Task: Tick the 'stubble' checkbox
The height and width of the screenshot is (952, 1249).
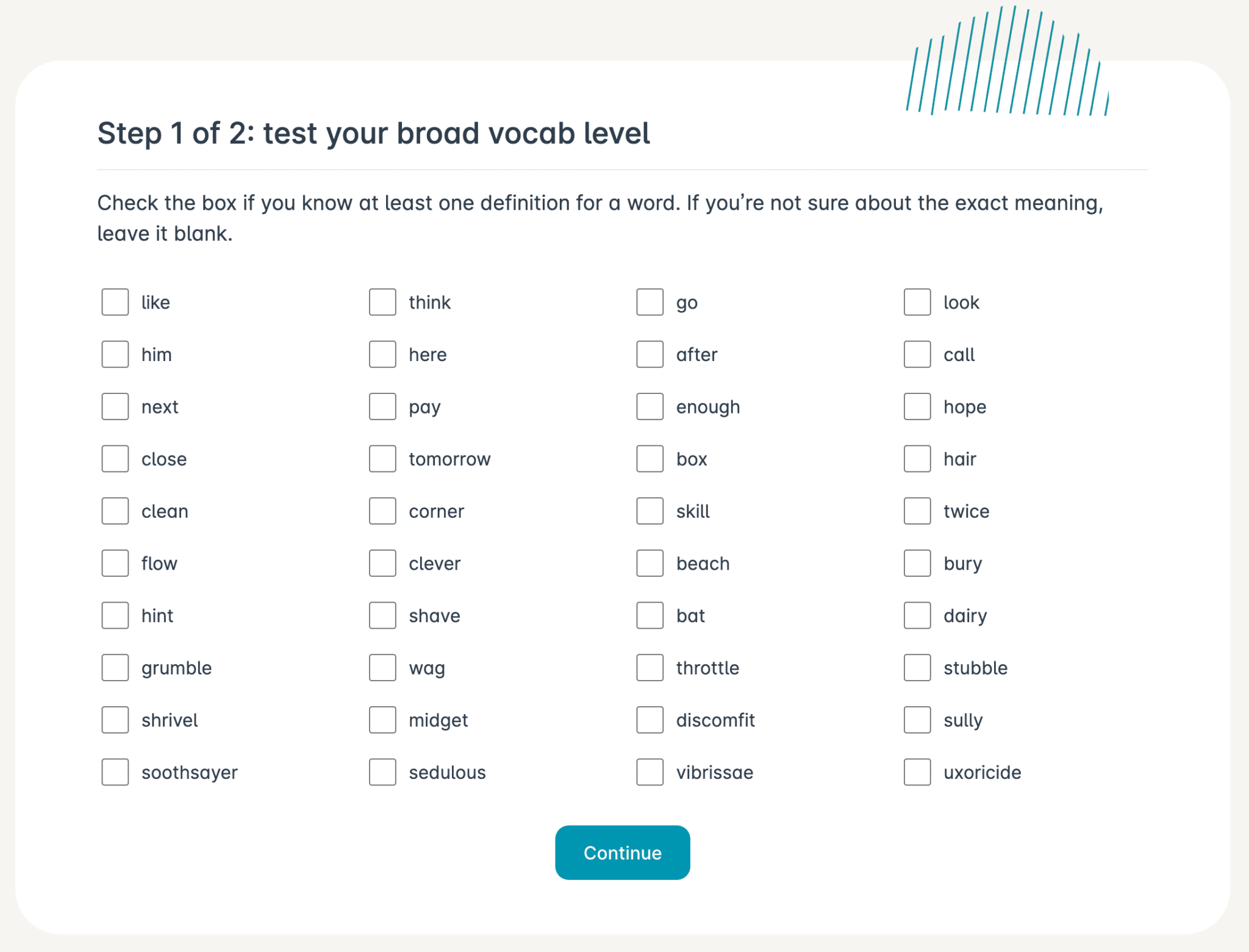Action: pyautogui.click(x=917, y=668)
